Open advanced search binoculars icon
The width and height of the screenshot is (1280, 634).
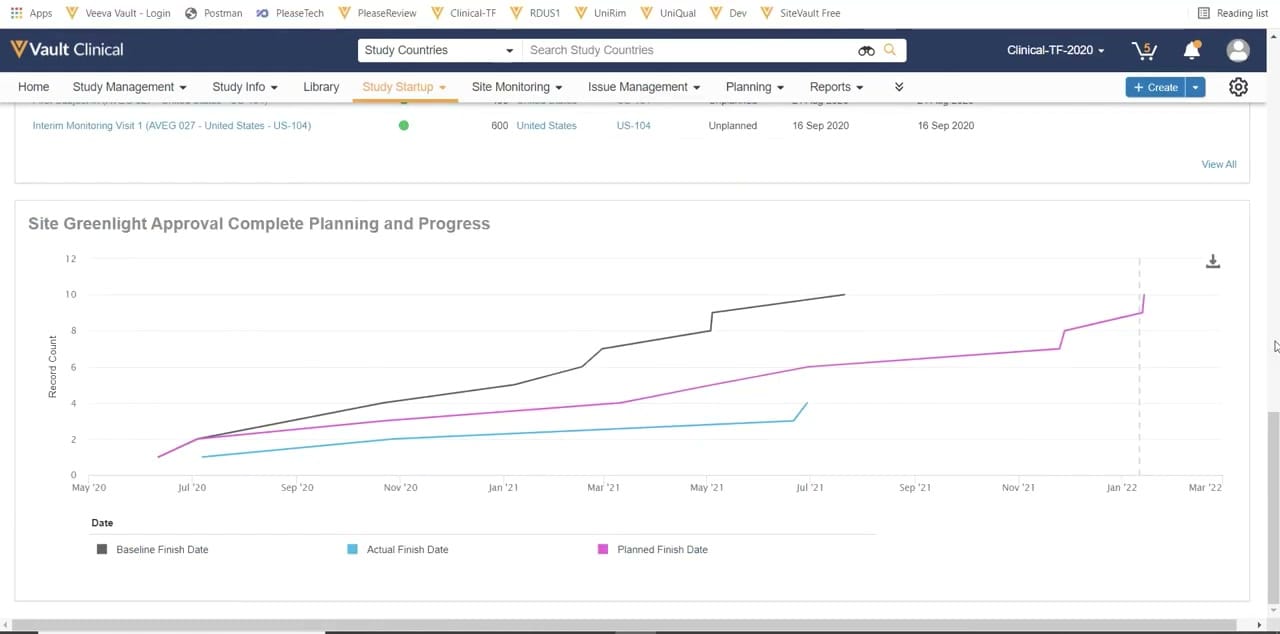coord(866,50)
